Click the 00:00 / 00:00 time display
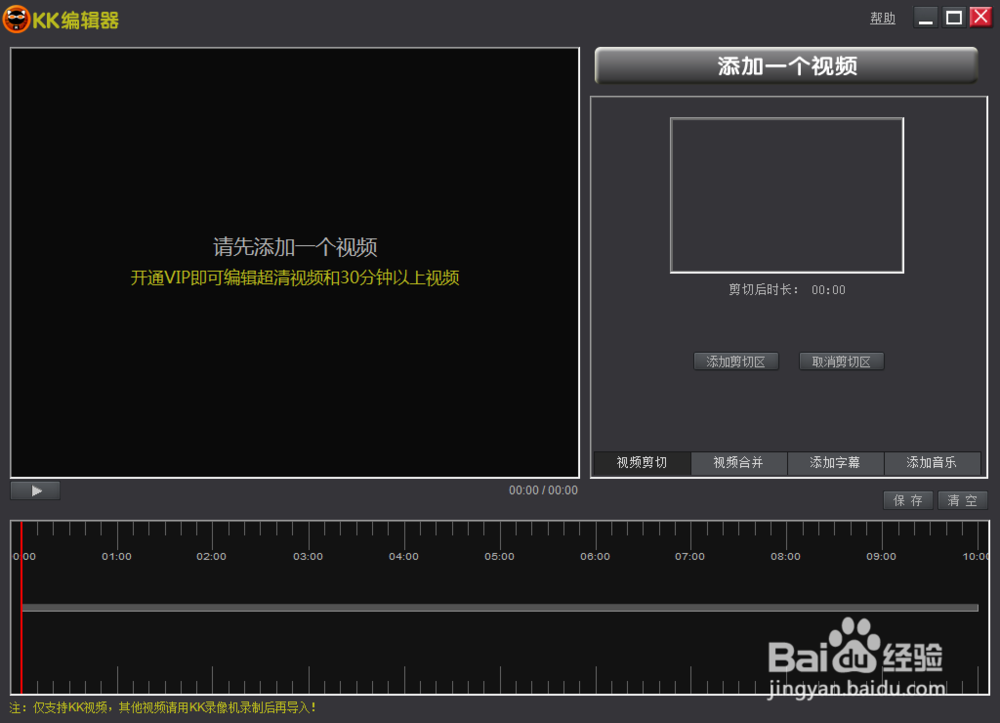Viewport: 1000px width, 723px height. click(543, 490)
